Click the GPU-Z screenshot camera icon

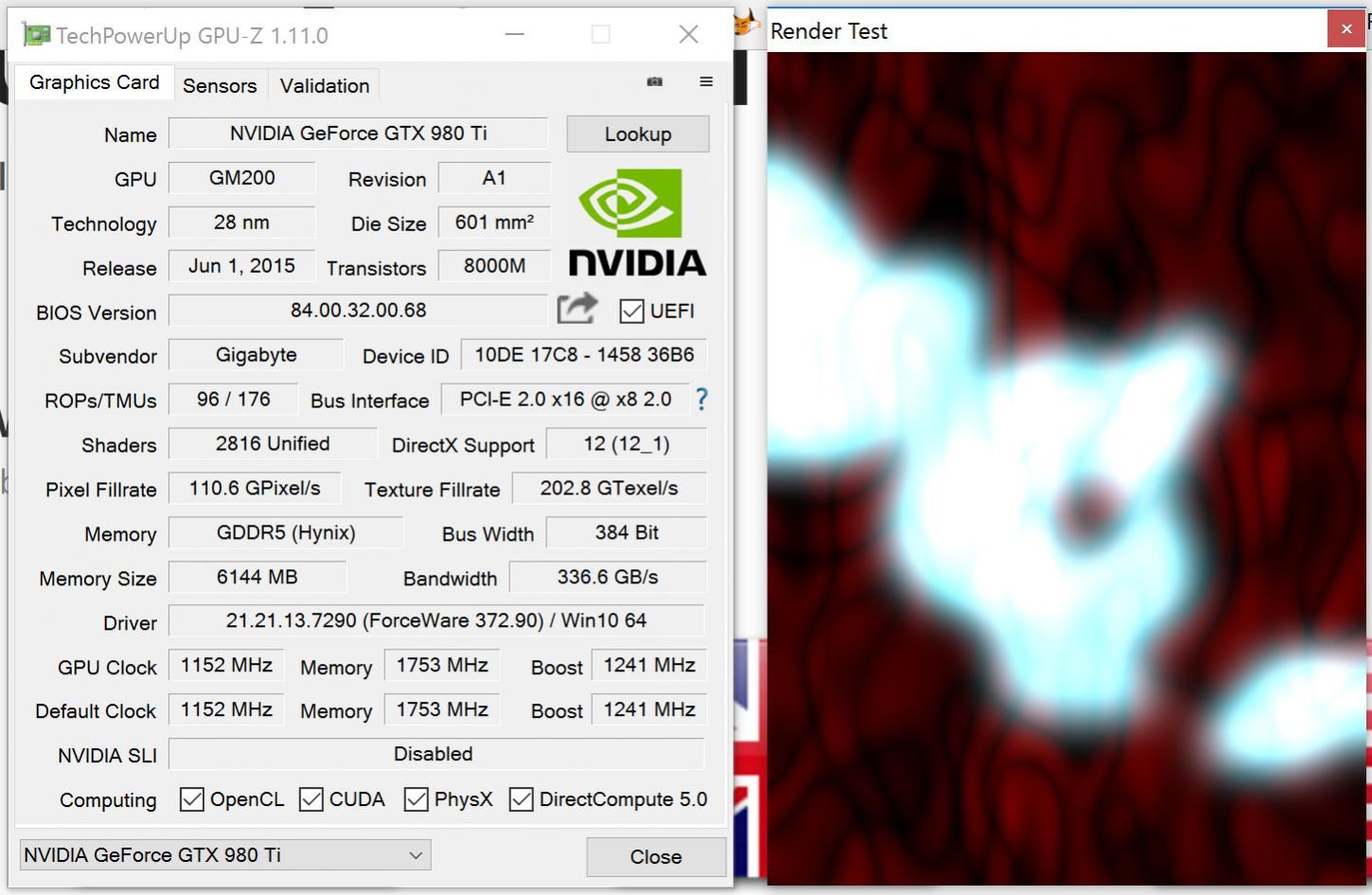click(654, 81)
